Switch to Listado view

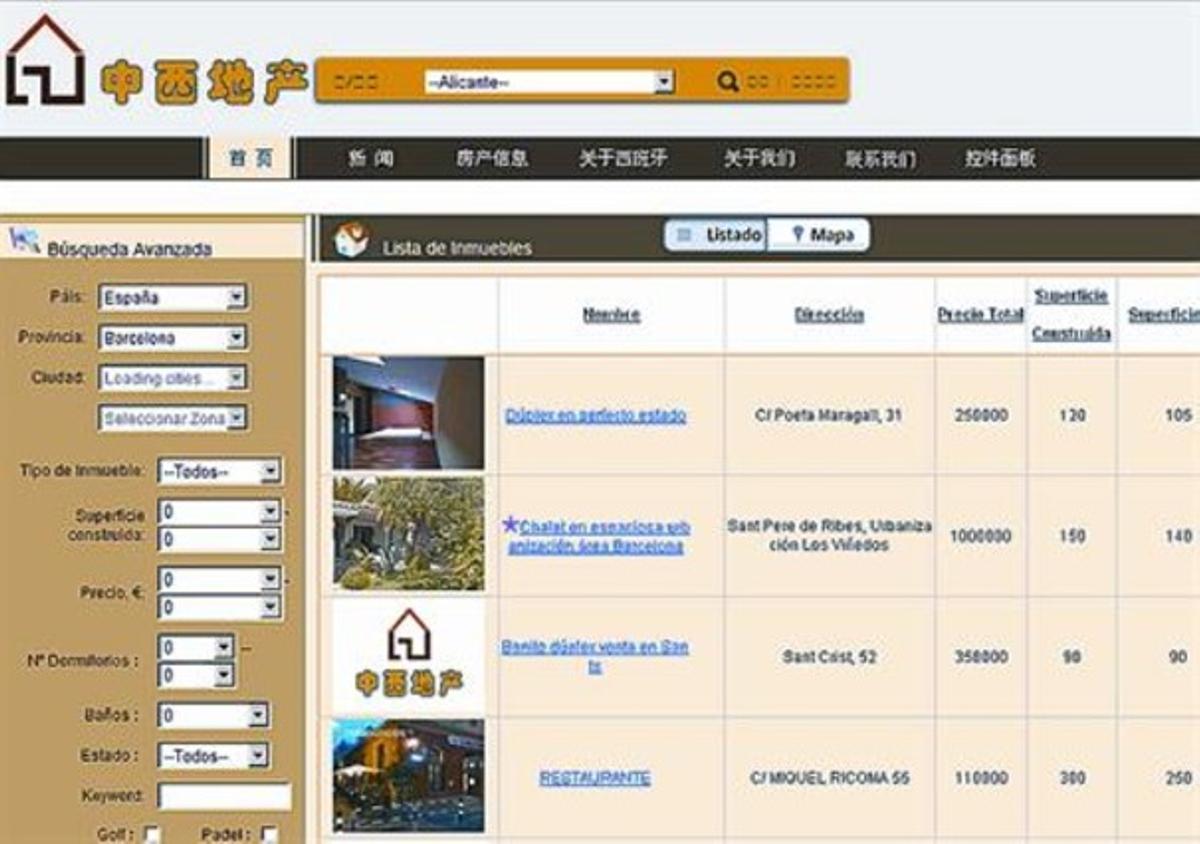(716, 235)
